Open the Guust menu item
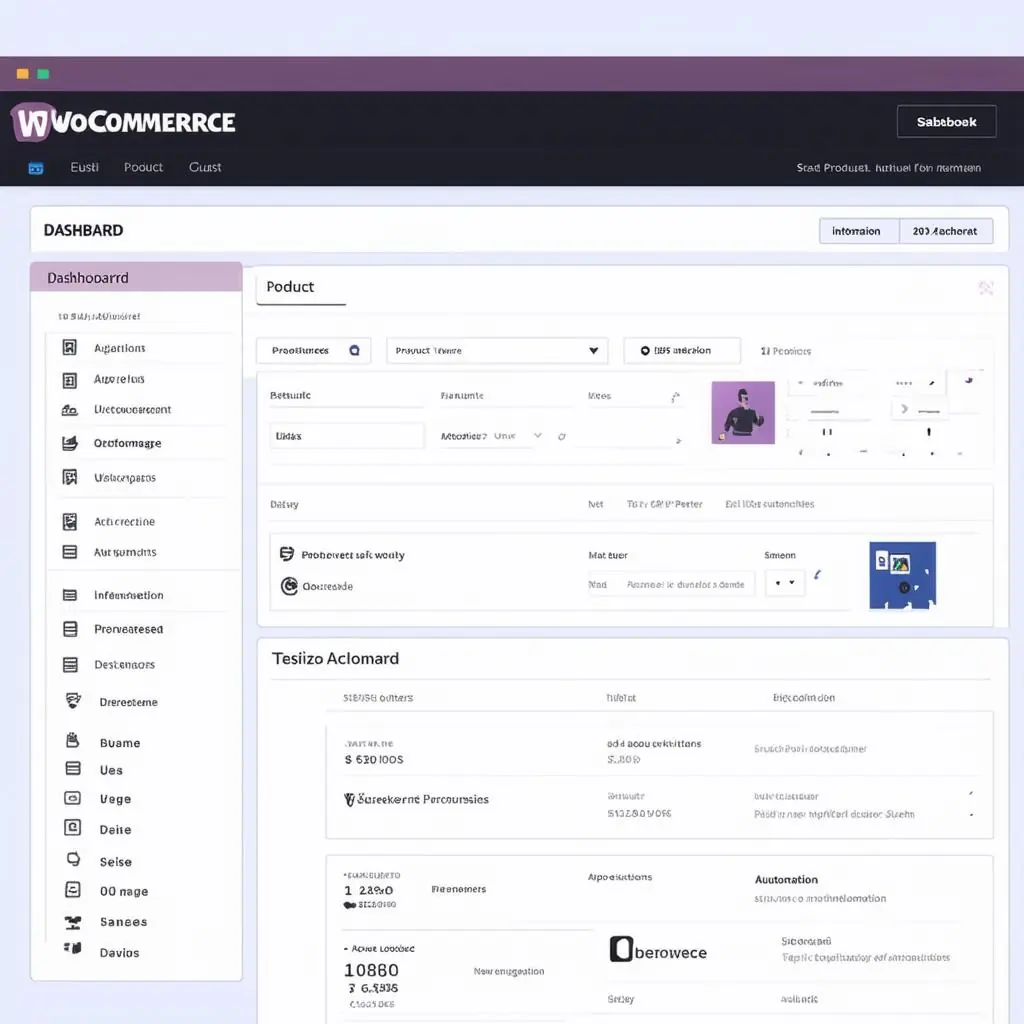1024x1024 pixels. [205, 167]
